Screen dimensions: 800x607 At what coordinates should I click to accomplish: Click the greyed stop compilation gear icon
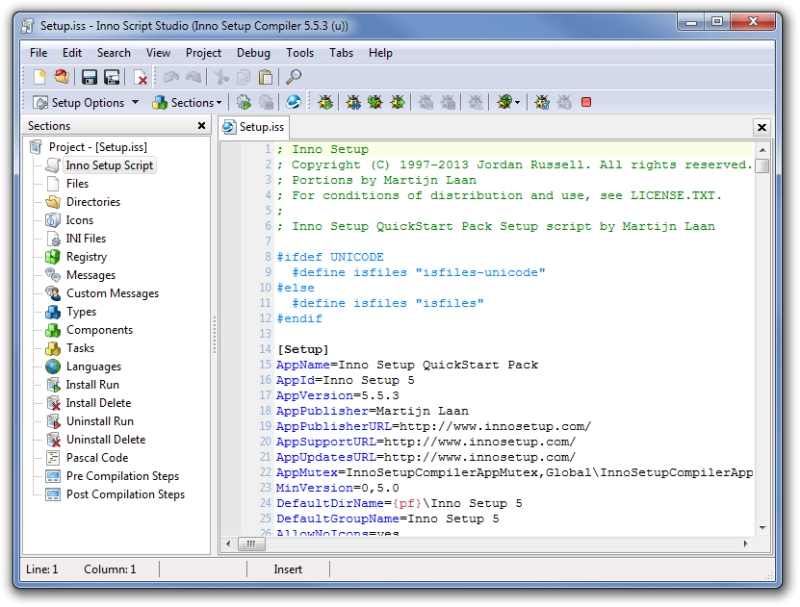point(266,103)
